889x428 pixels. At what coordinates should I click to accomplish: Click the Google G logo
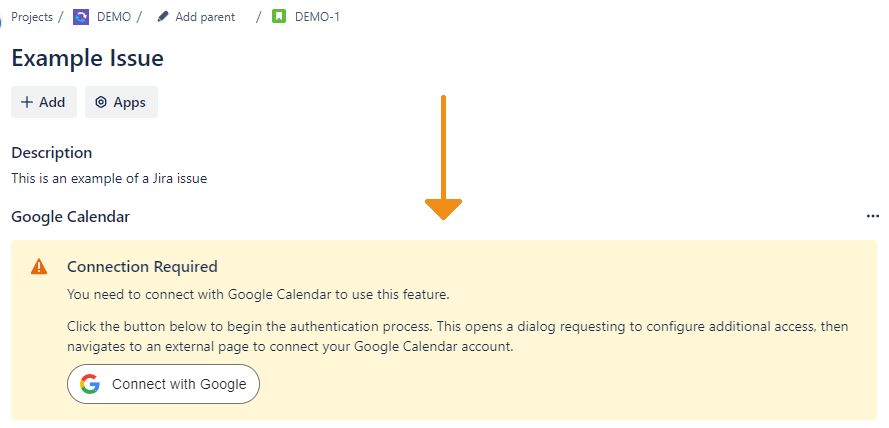90,384
